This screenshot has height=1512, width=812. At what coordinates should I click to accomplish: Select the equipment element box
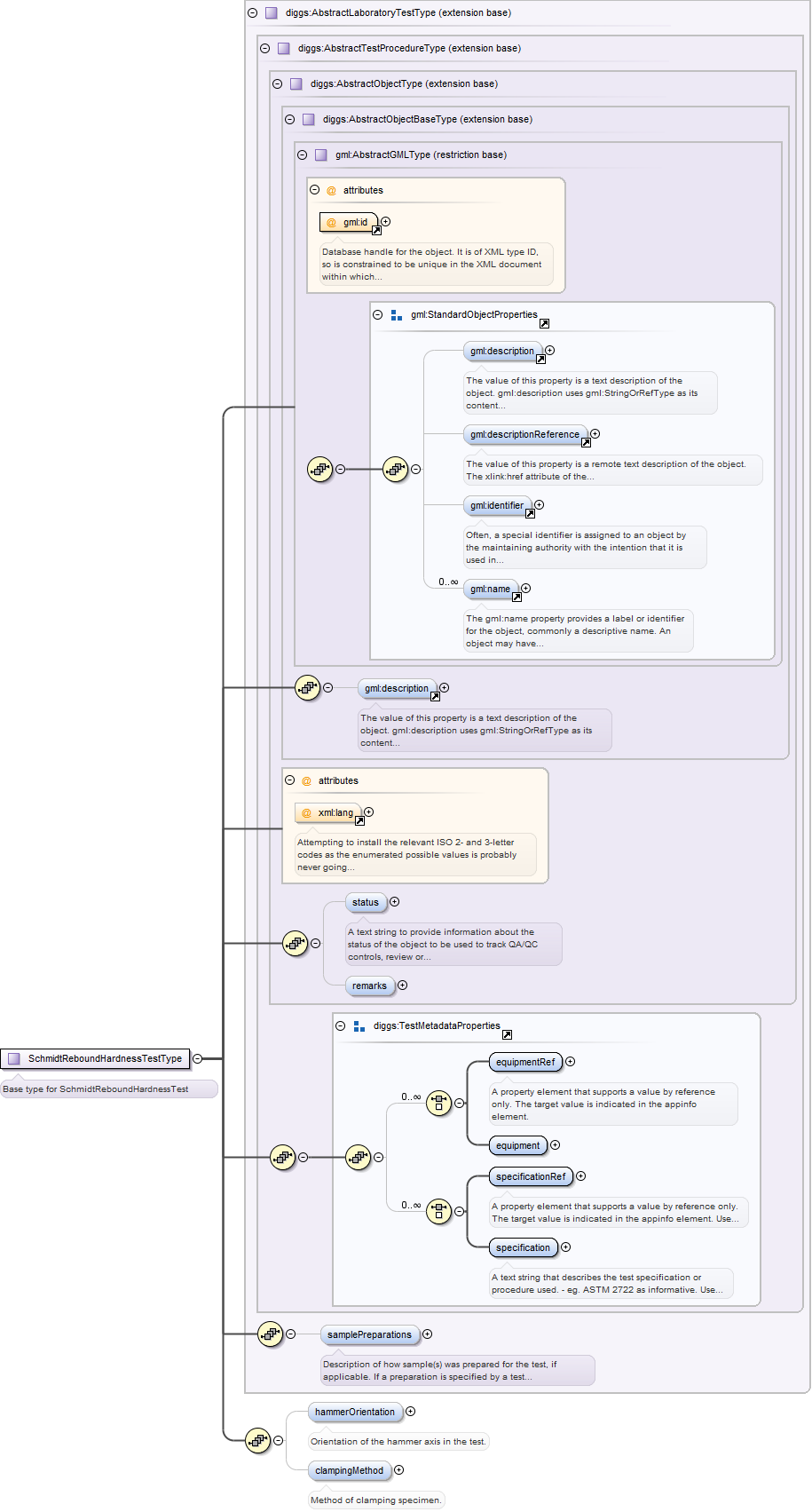click(x=517, y=1146)
